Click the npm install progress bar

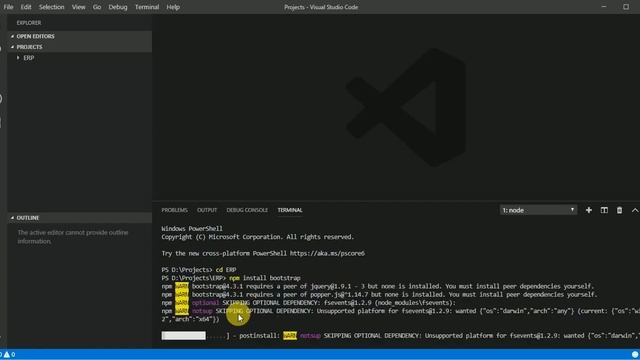(x=184, y=336)
